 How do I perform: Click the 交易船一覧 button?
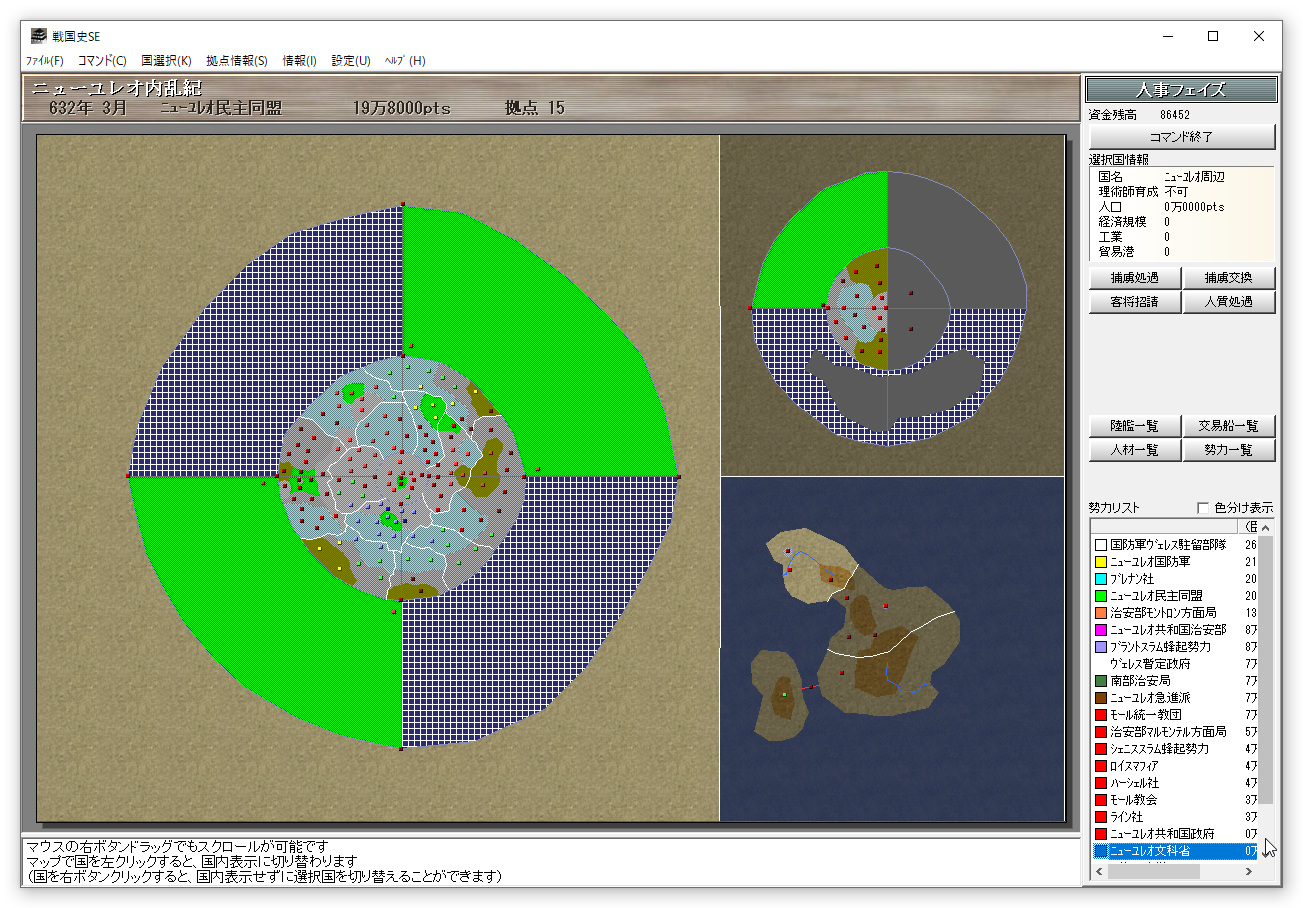pos(1229,426)
